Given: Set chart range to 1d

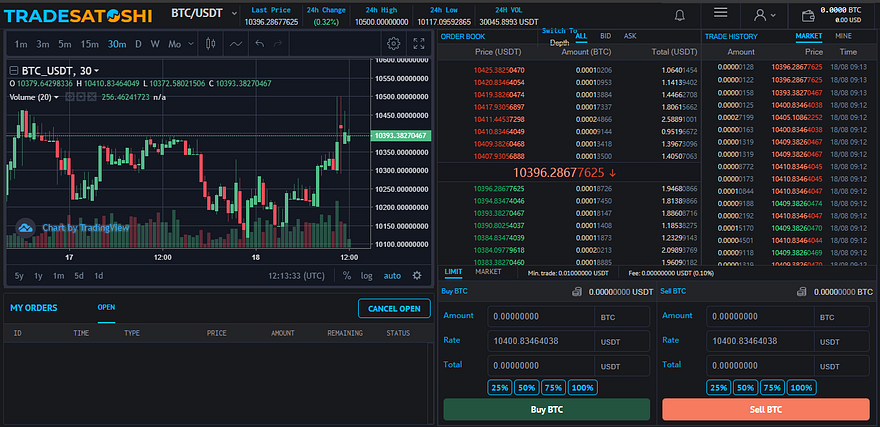Looking at the screenshot, I should click(x=98, y=276).
